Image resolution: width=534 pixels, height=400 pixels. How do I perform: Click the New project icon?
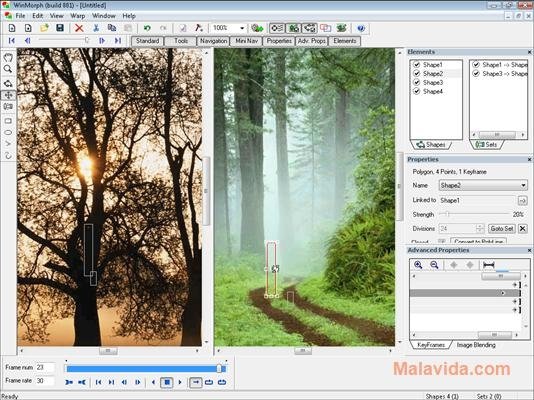tap(12, 28)
